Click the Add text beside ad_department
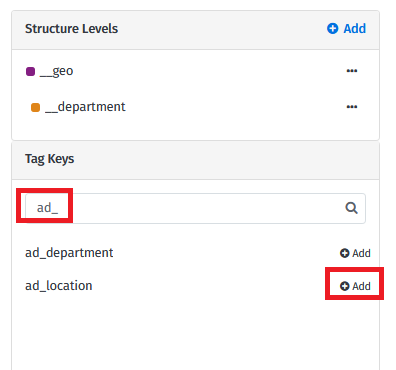This screenshot has height=370, width=396. 362,253
